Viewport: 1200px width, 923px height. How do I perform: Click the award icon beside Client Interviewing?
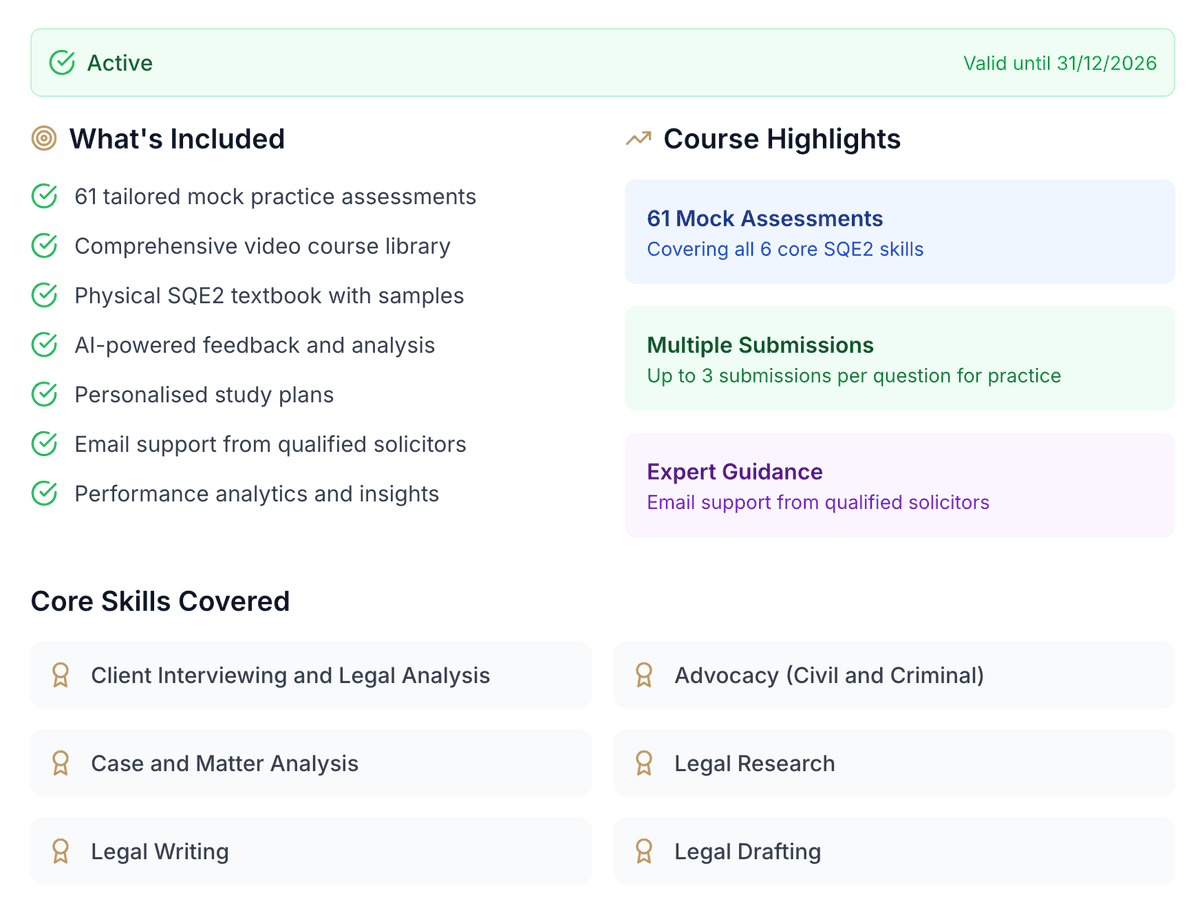pos(60,675)
